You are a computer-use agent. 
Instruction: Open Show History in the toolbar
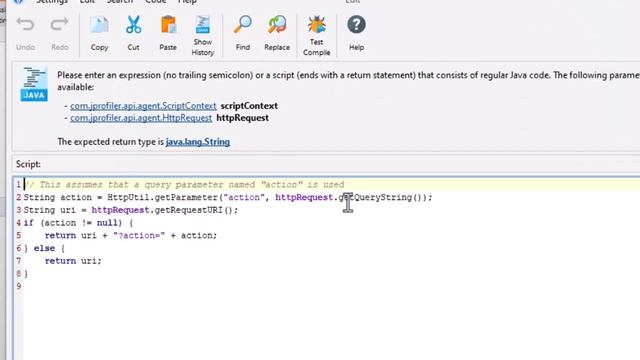pos(203,36)
